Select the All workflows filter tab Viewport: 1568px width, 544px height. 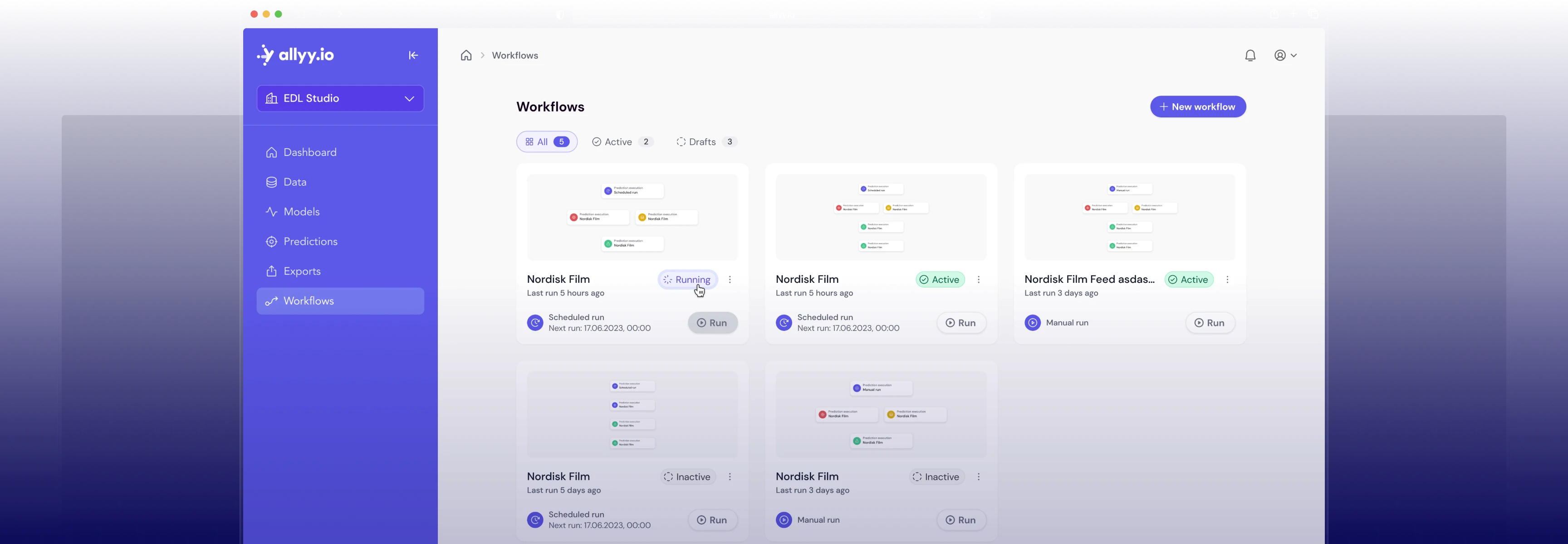click(547, 142)
